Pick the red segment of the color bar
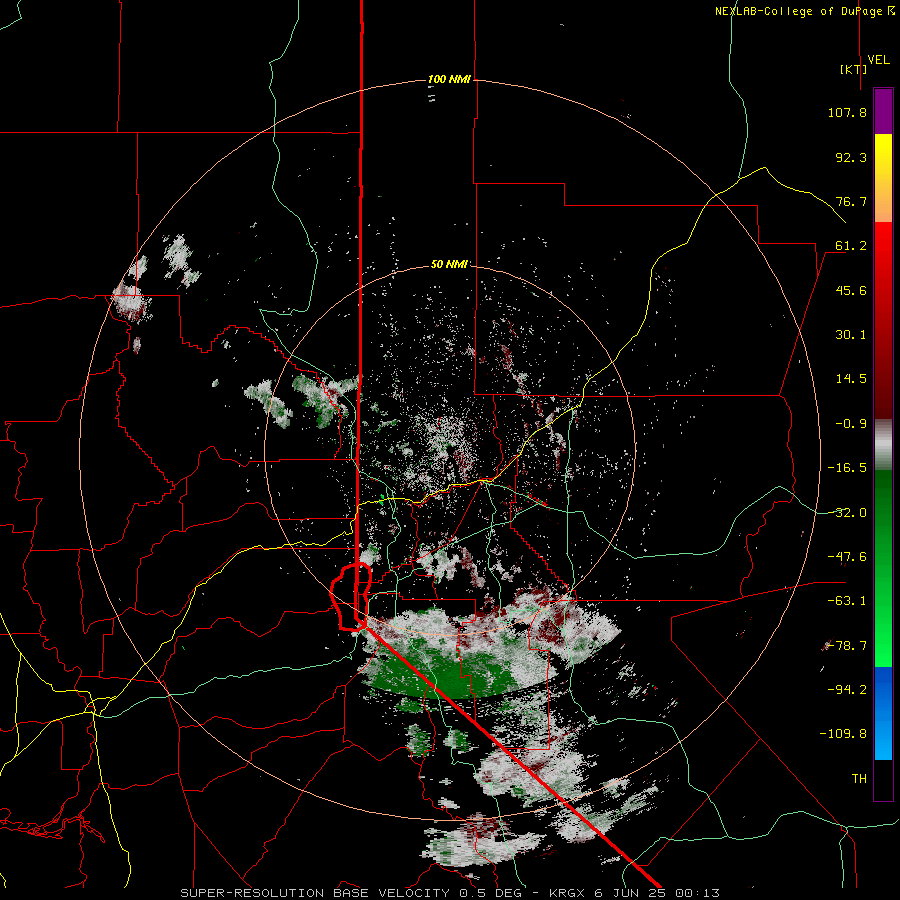 (x=883, y=320)
